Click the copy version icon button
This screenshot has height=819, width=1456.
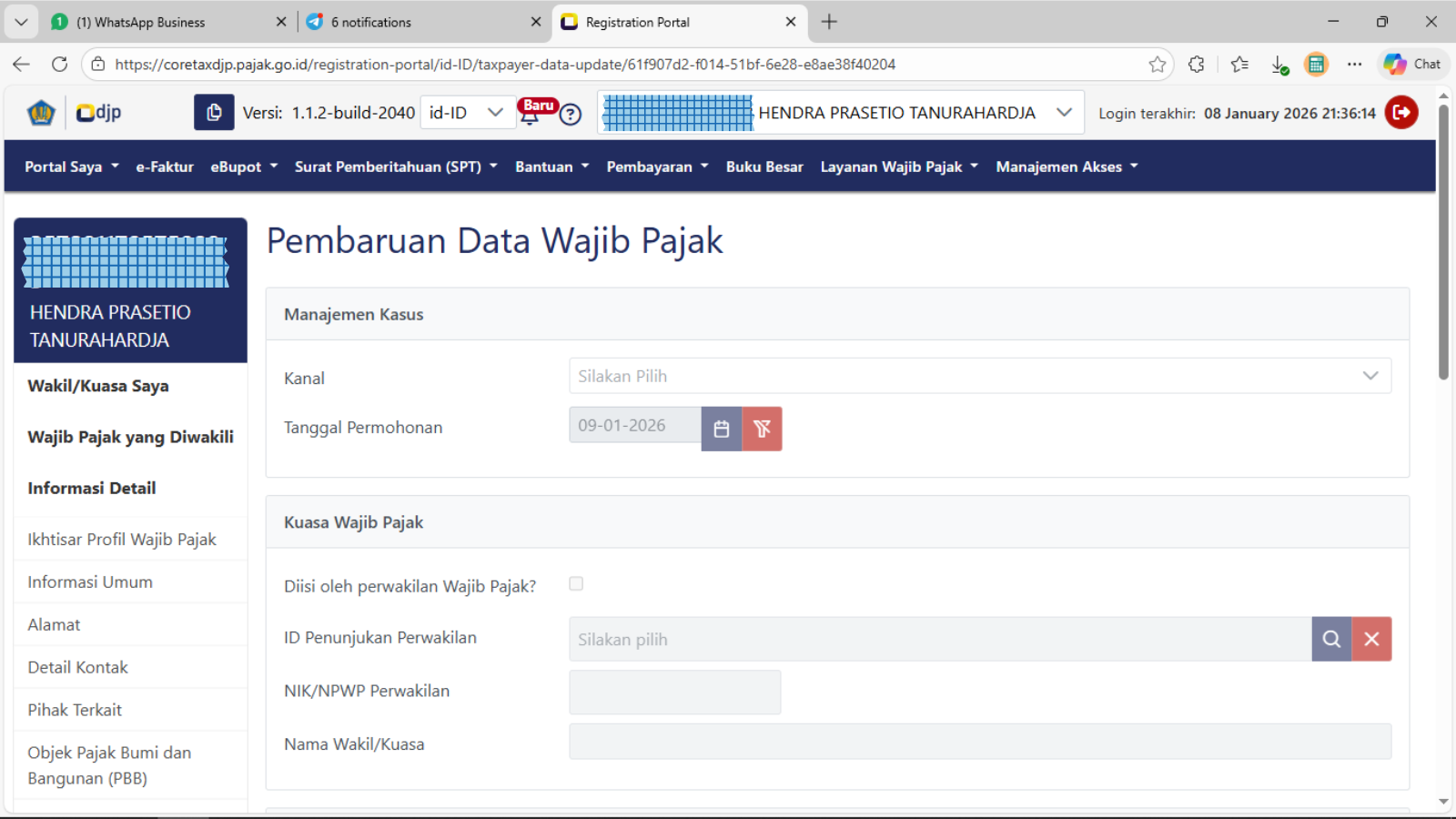click(214, 113)
